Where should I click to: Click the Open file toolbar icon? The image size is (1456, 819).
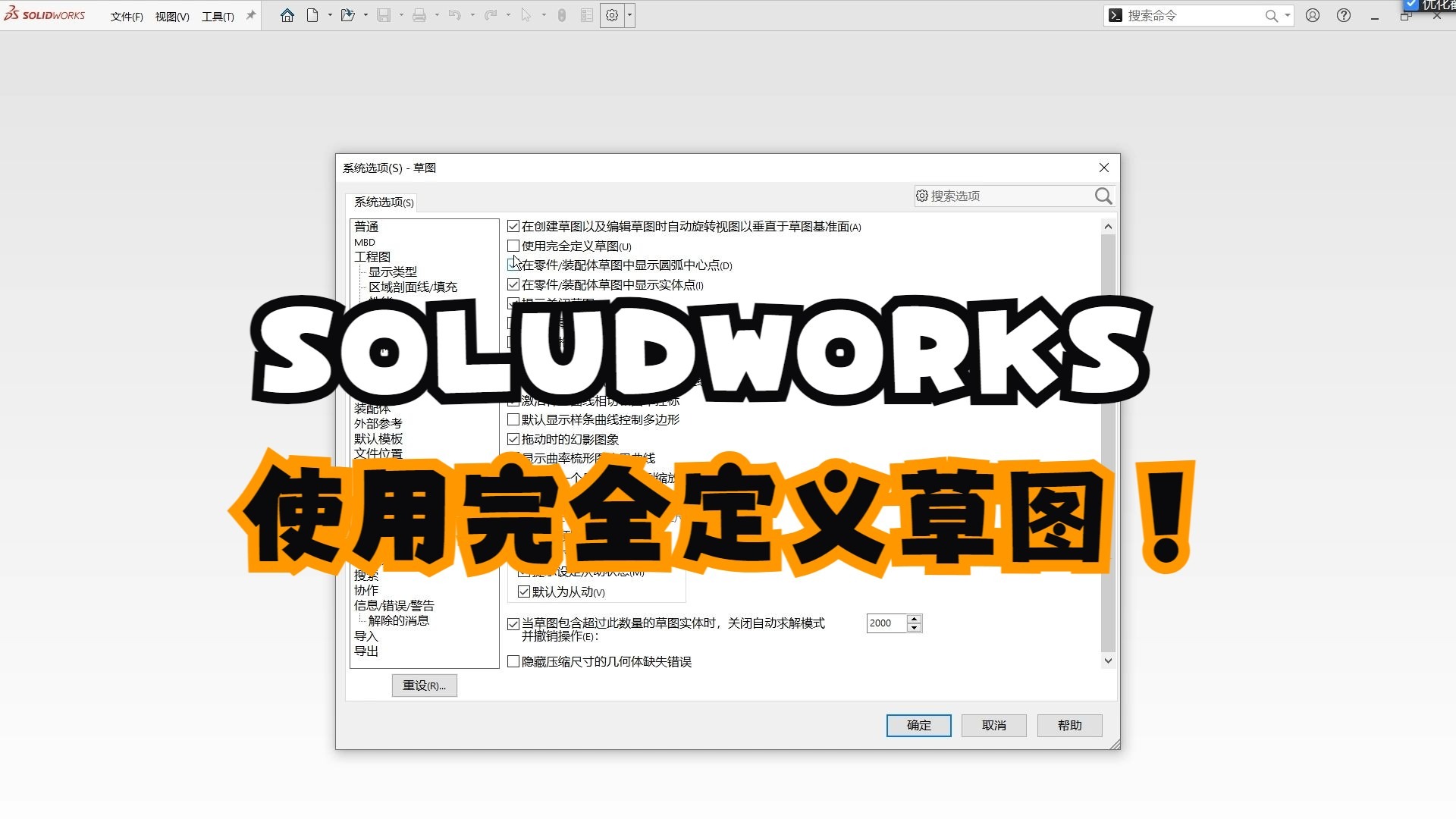coord(349,14)
